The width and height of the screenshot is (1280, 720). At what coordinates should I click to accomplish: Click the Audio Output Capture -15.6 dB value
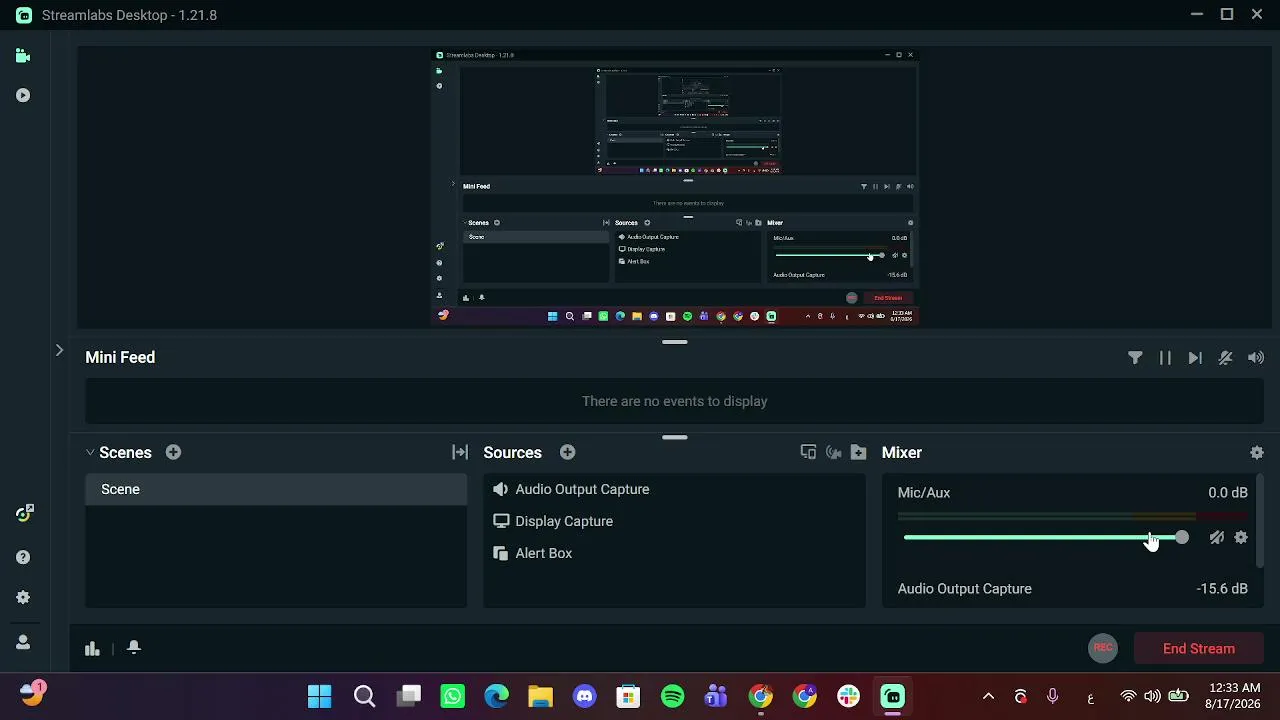(1222, 589)
